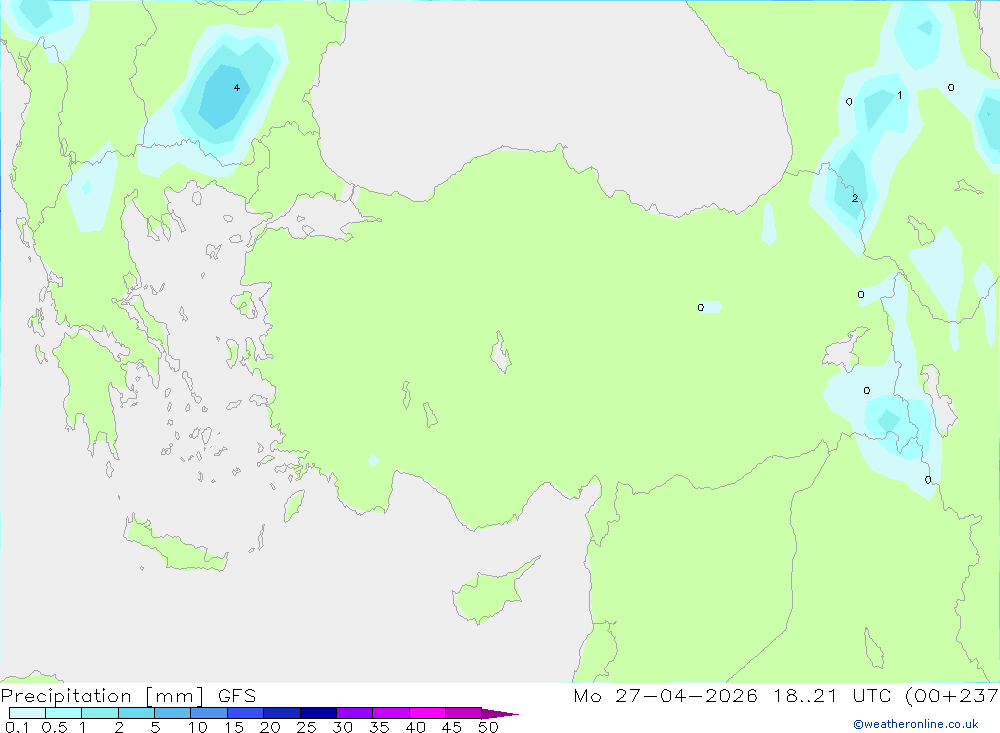Click the '4' precipitation value on map
Screen dimensions: 1000x733
pos(237,87)
